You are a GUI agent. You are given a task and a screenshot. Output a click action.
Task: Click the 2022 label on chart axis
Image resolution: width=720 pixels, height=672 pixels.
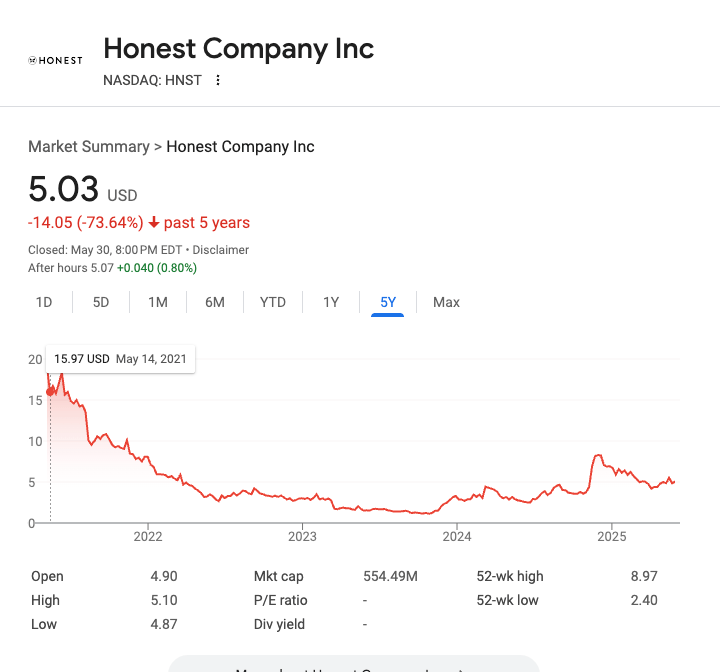pyautogui.click(x=148, y=536)
